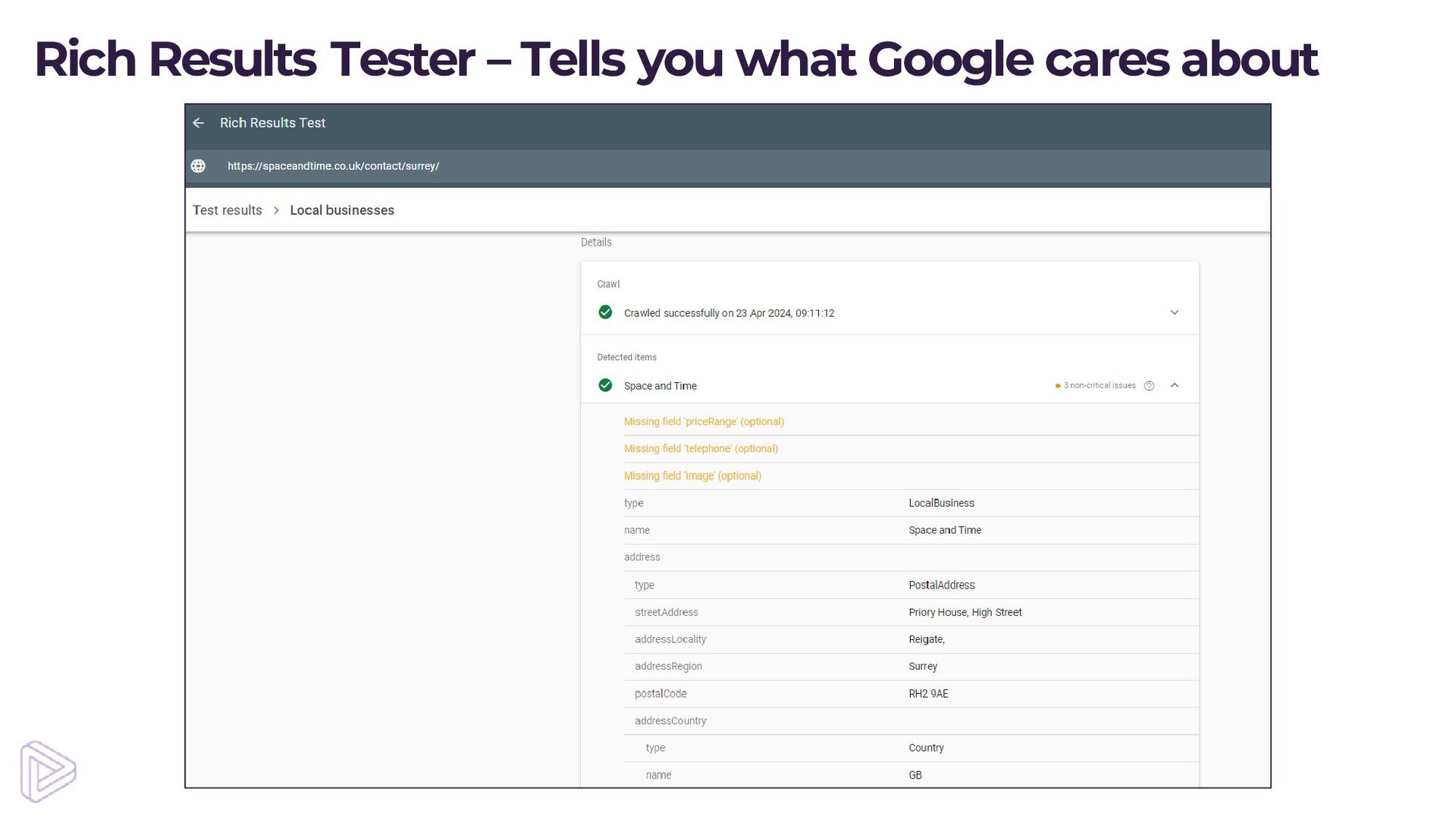Click the globe icon beside the URL
The width and height of the screenshot is (1456, 819).
point(199,166)
